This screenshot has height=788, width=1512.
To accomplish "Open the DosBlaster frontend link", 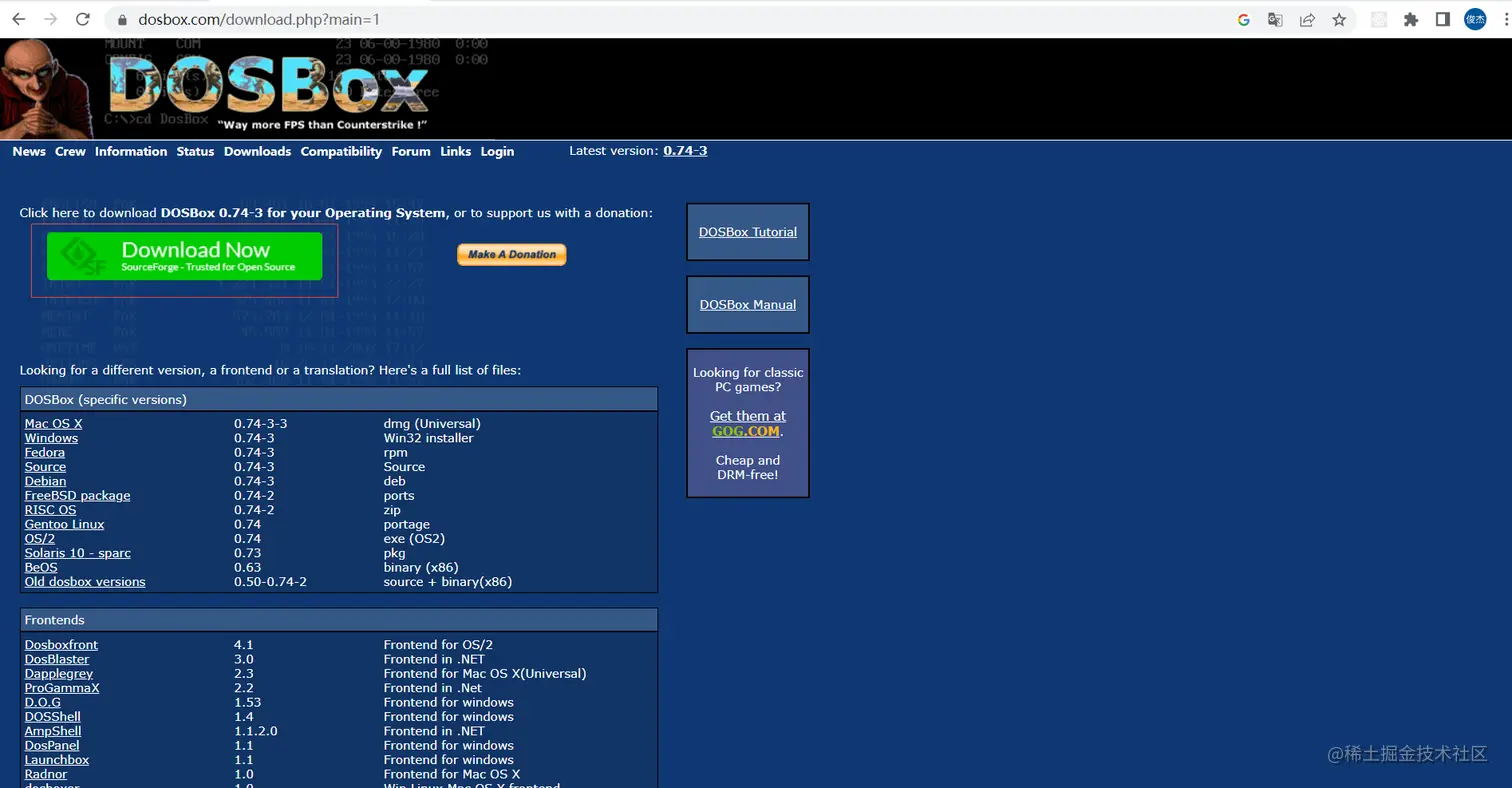I will pyautogui.click(x=57, y=660).
